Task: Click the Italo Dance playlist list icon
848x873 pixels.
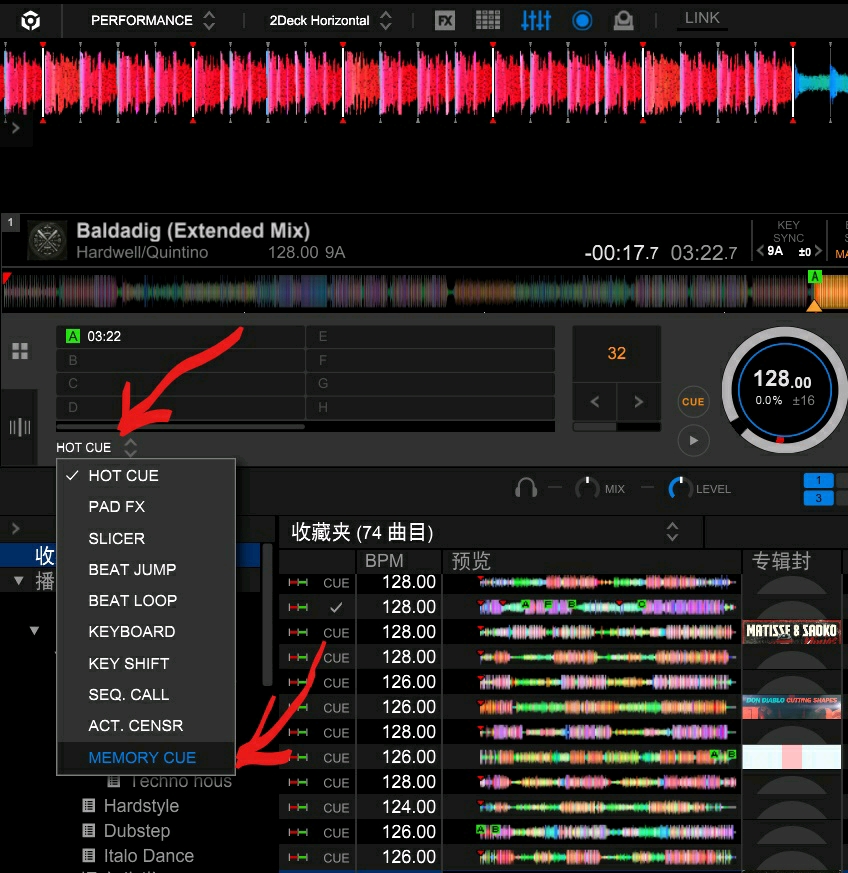Action: [x=88, y=855]
